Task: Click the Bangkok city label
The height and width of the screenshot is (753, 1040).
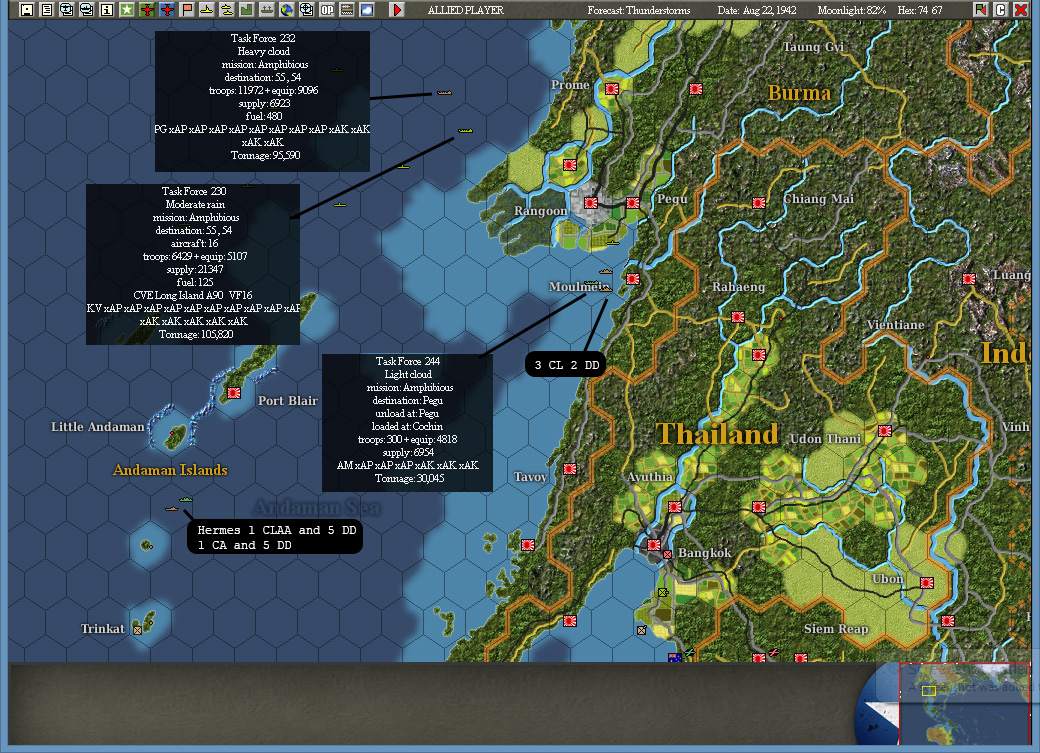Action: [x=704, y=553]
